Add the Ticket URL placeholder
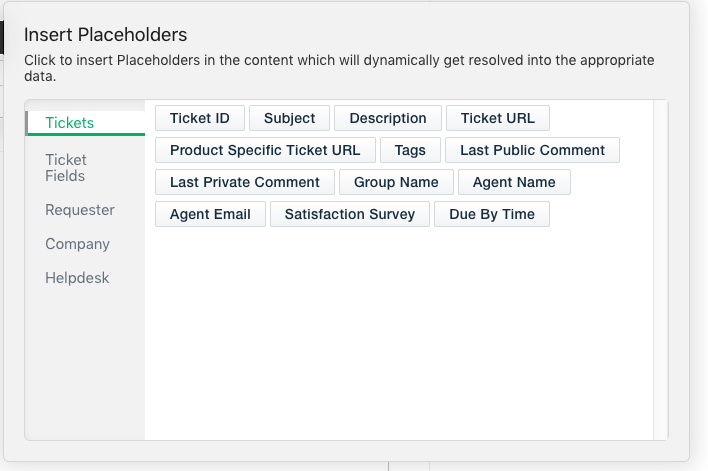The height and width of the screenshot is (471, 708). [497, 118]
